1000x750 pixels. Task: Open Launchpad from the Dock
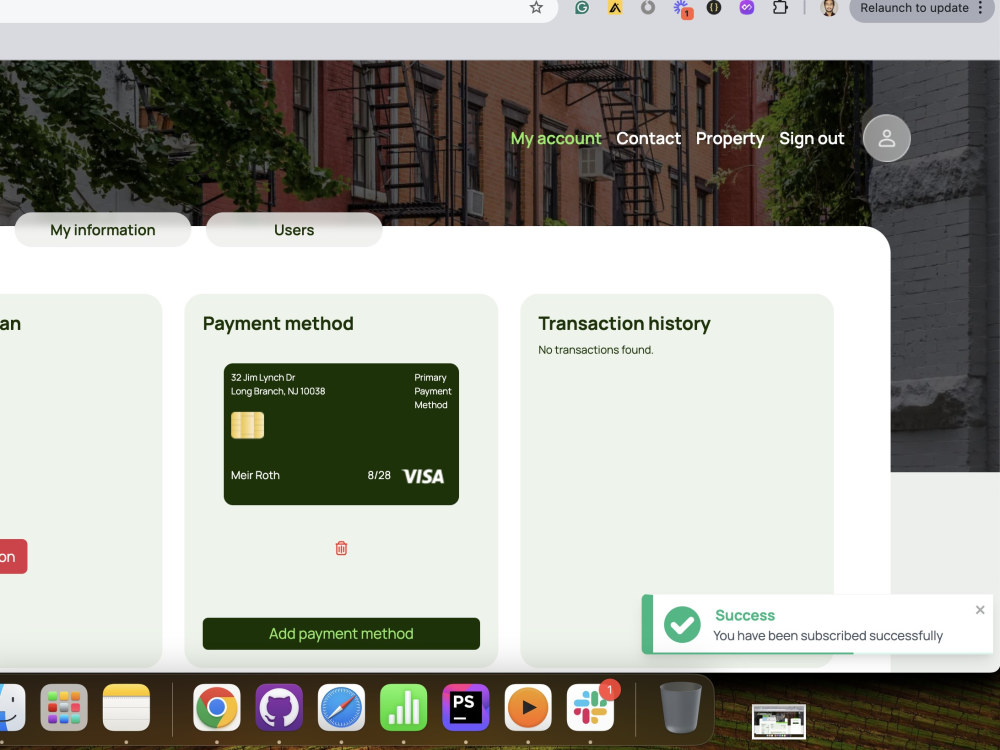coord(64,707)
